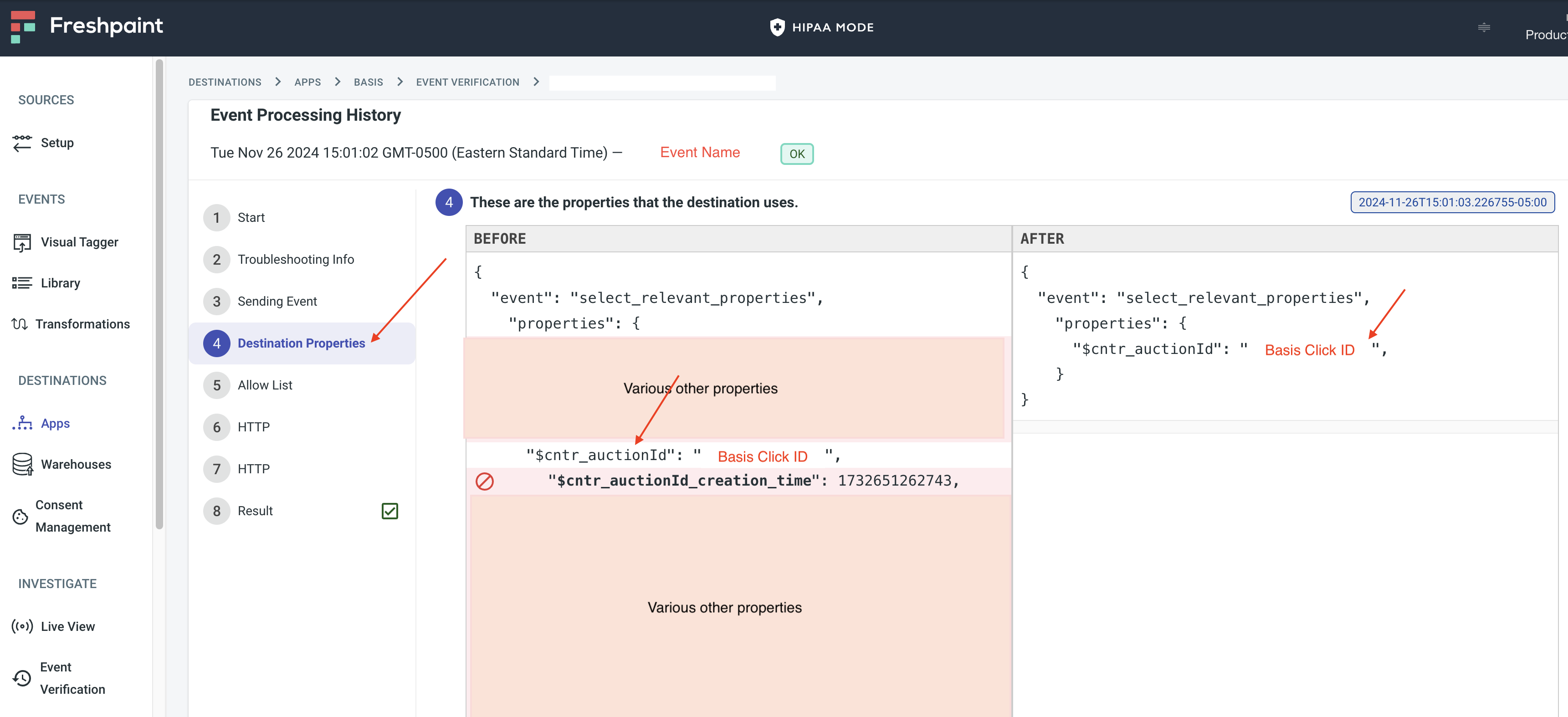Click the OK status badge

pos(797,154)
